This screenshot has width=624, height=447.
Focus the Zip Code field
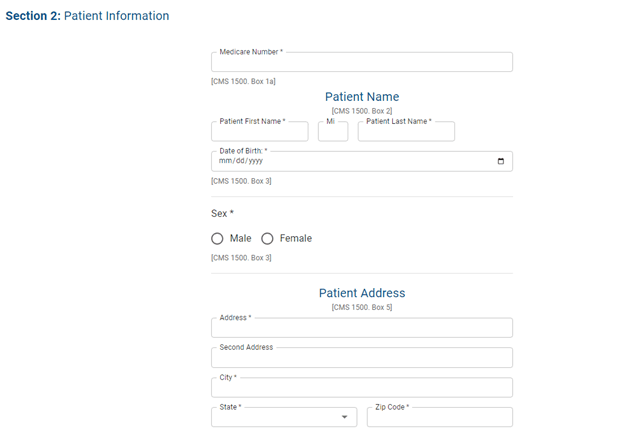point(439,418)
